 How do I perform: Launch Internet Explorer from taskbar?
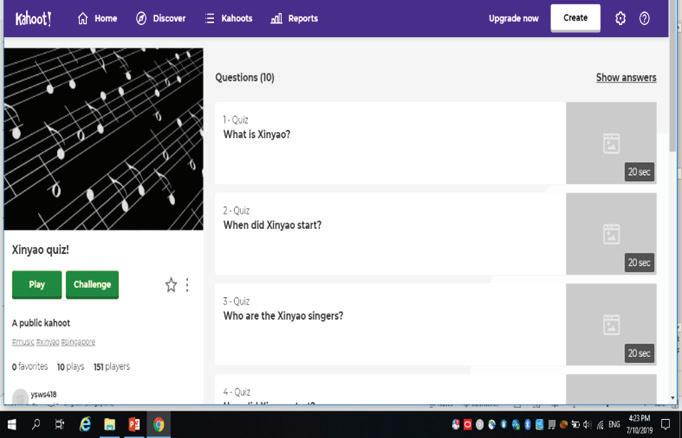(85, 424)
